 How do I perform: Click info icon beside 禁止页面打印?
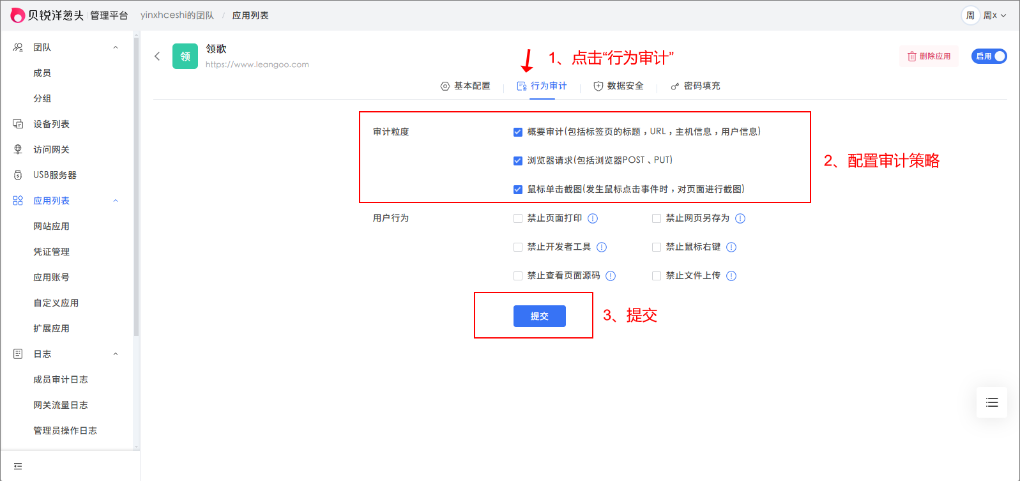tap(593, 219)
